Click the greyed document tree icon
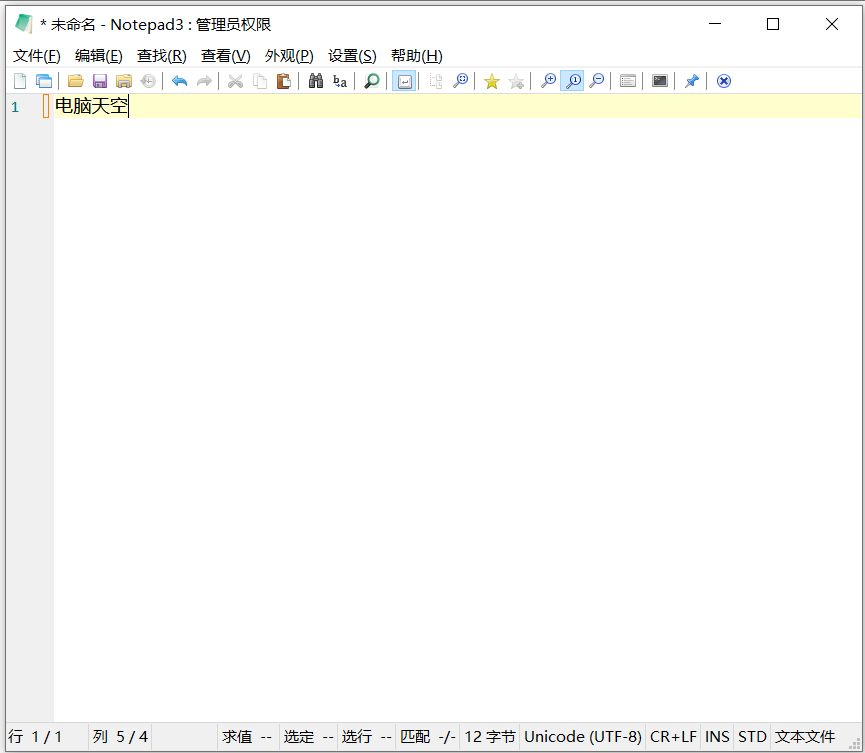Viewport: 865px width, 753px height. click(x=436, y=81)
